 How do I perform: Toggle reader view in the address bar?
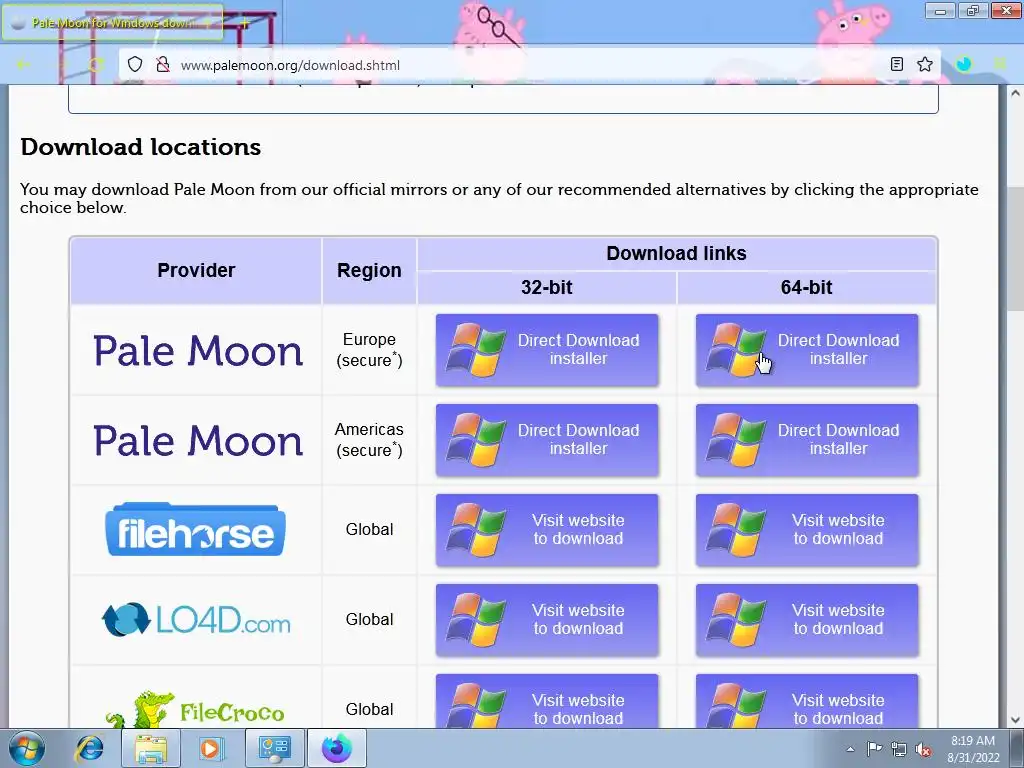coord(897,64)
